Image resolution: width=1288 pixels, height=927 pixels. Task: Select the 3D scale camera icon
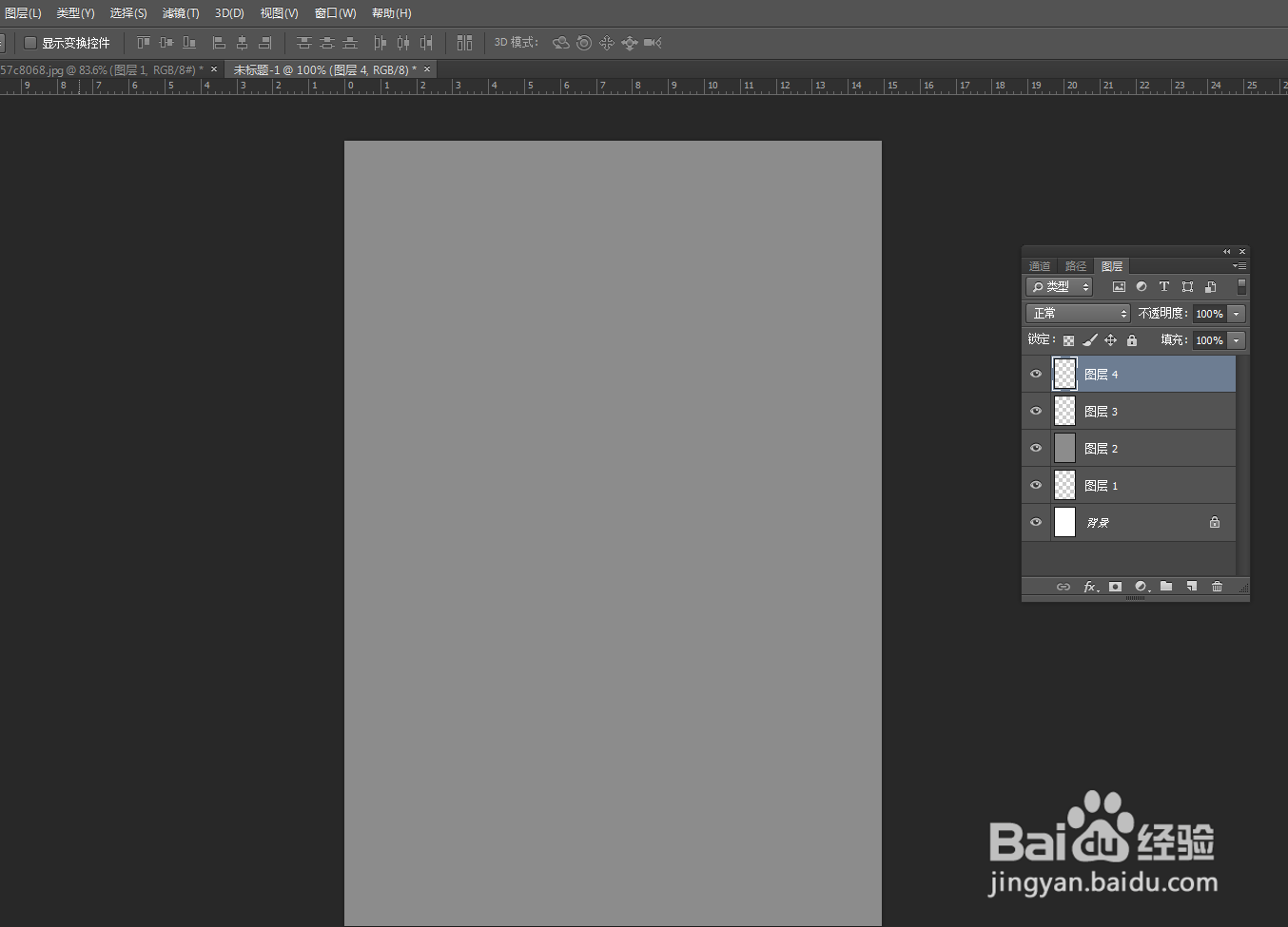(653, 43)
